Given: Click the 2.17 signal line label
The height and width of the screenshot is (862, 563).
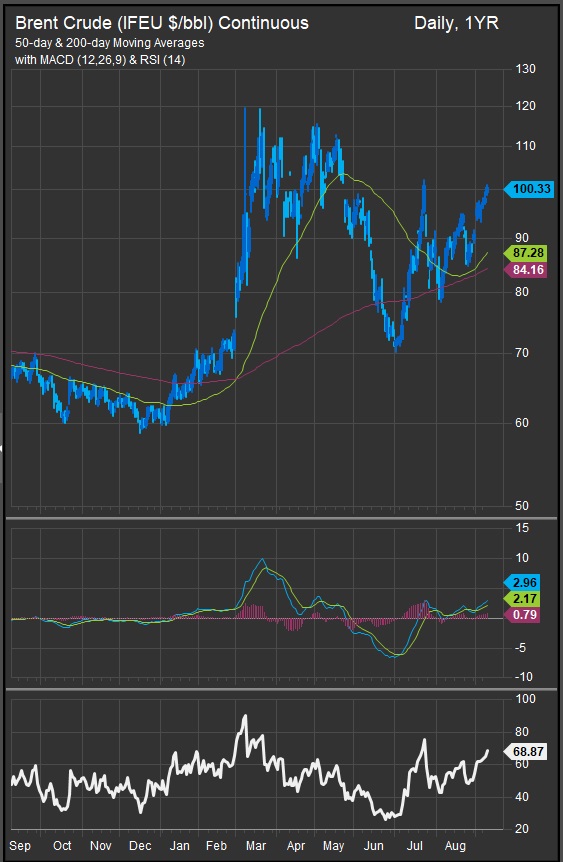Looking at the screenshot, I should [522, 599].
